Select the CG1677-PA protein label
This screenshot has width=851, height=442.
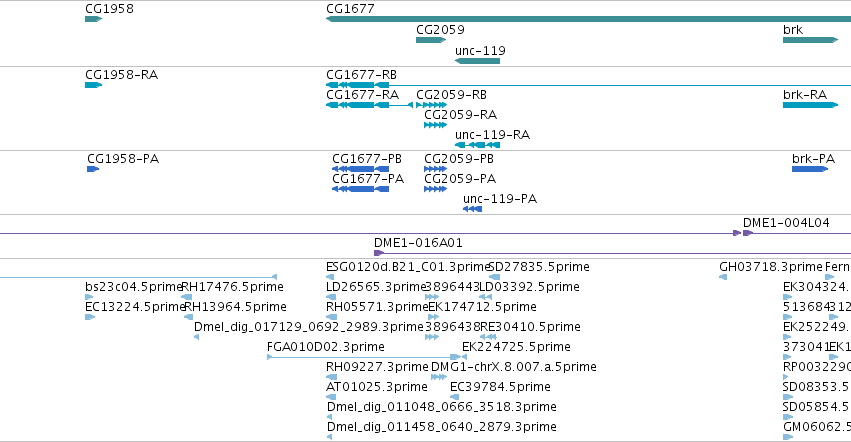(368, 179)
